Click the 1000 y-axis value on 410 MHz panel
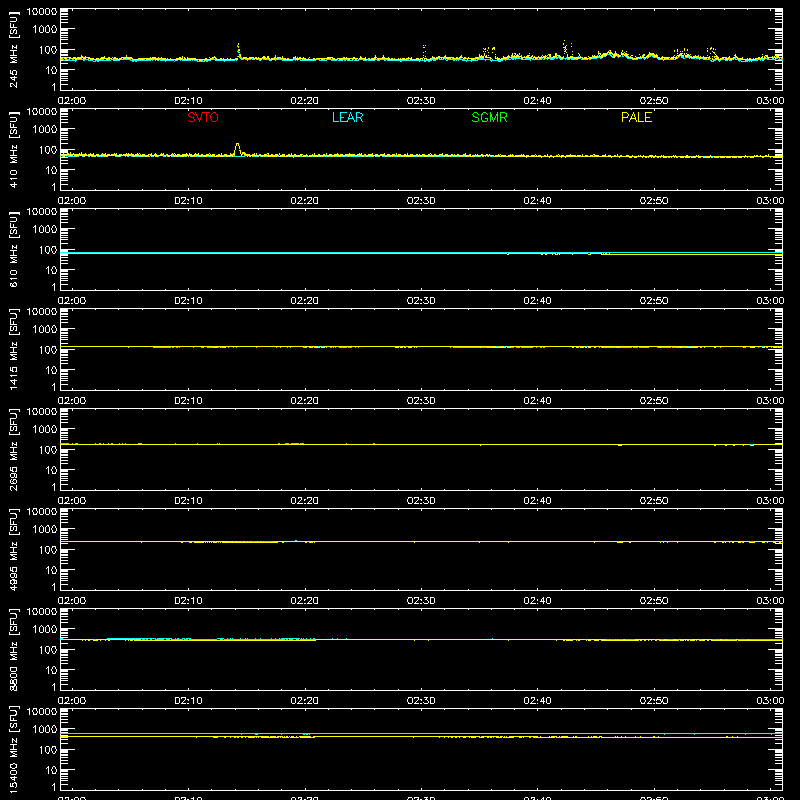 click(45, 130)
